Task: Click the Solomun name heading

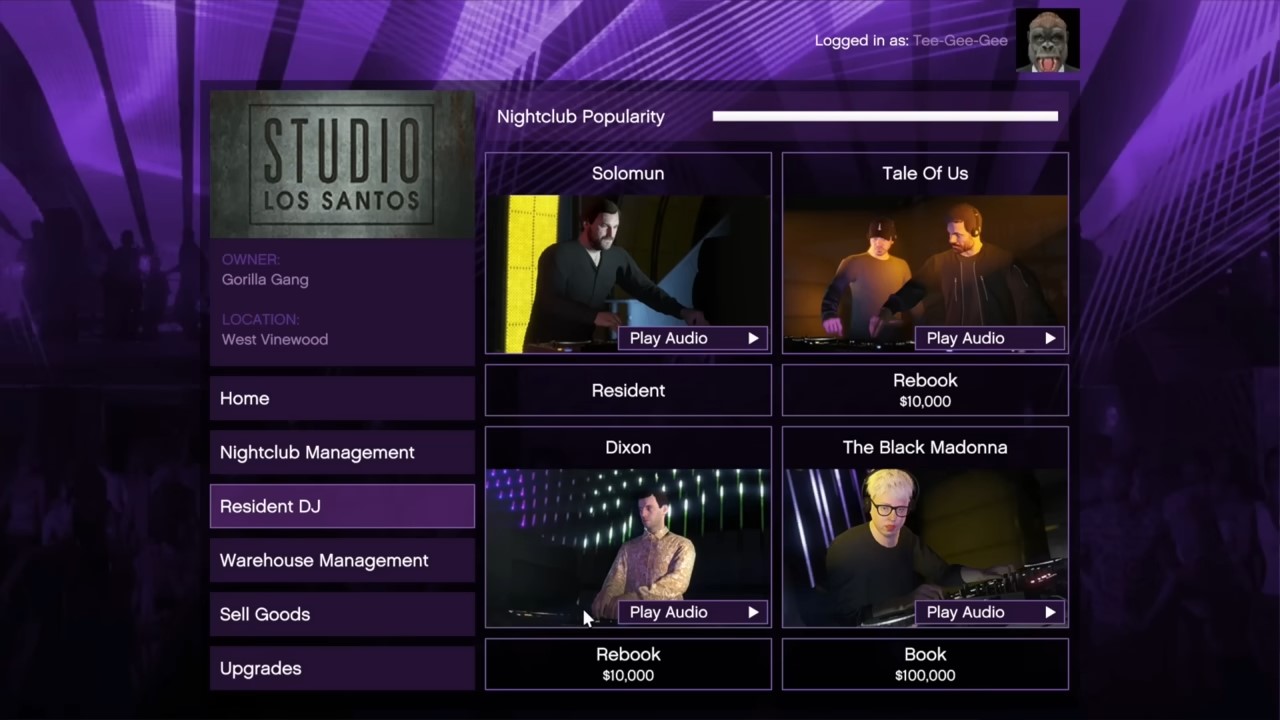Action: click(x=628, y=173)
